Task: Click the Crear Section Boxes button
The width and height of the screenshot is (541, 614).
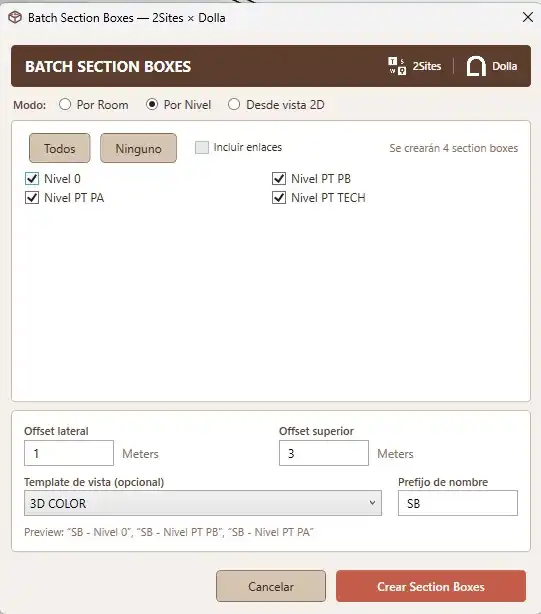Action: point(431,586)
